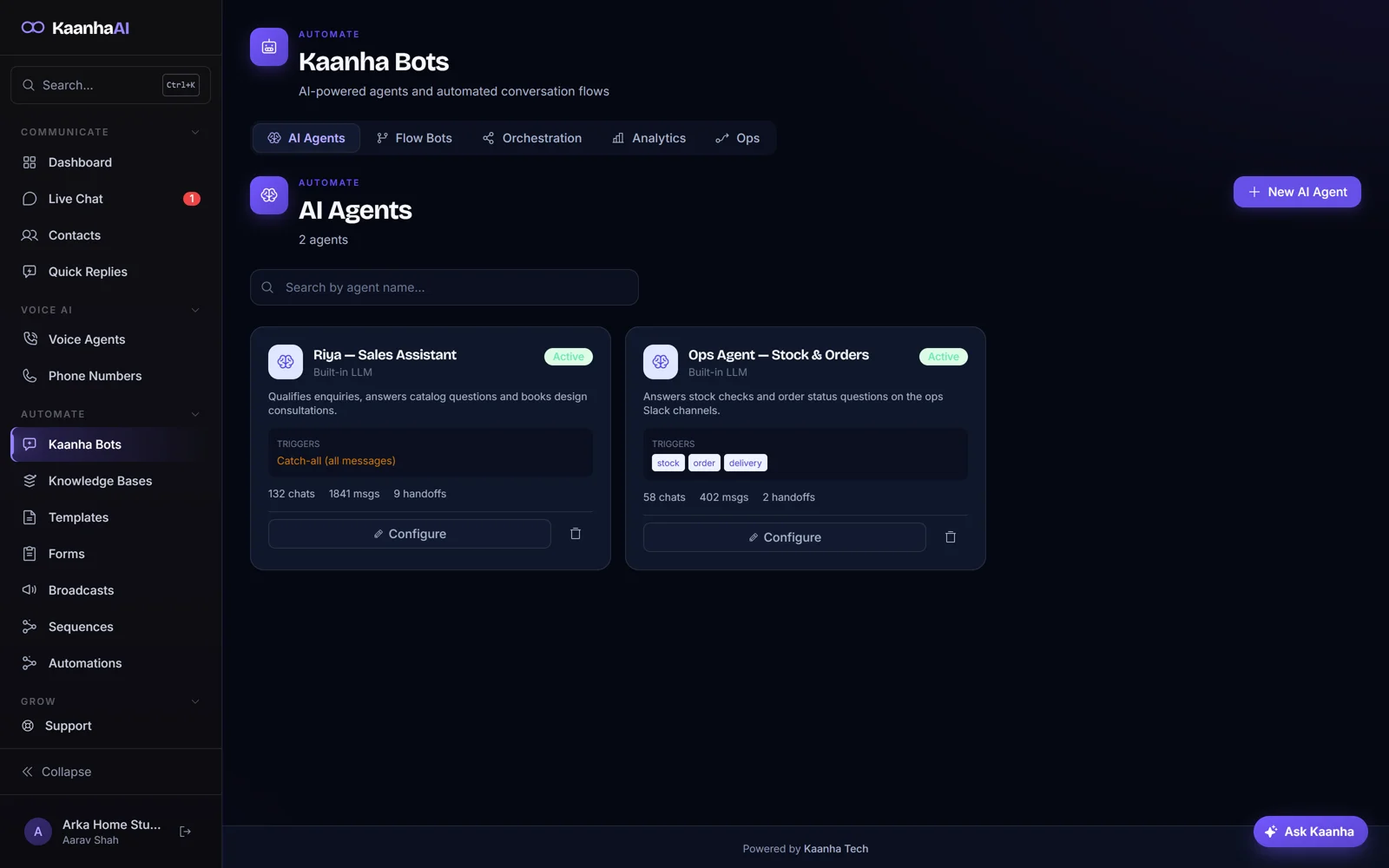Open Automations page

tap(111, 663)
